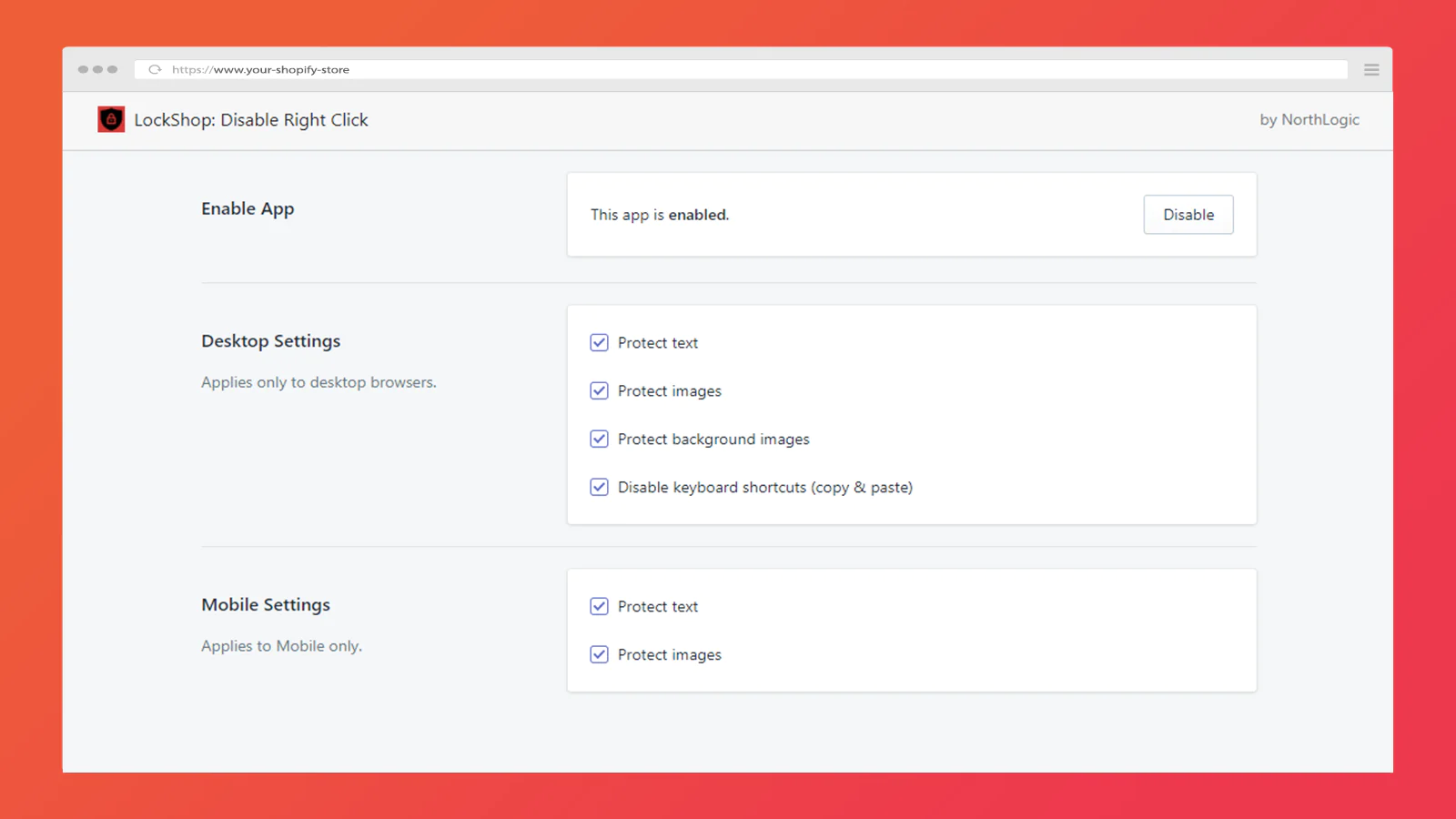1456x819 pixels.
Task: Select the Desktop Settings heading
Action: [x=270, y=341]
